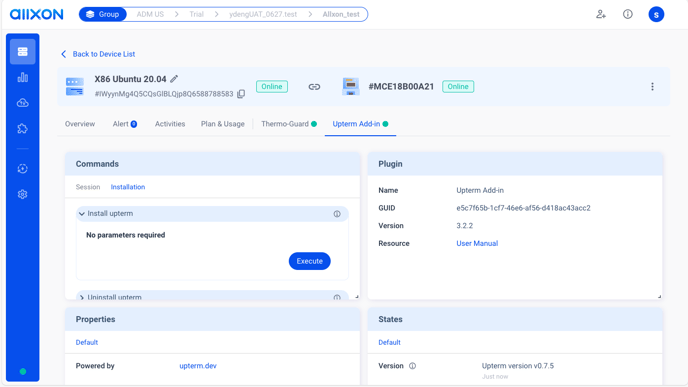Viewport: 688px width, 387px height.
Task: Click the Allxon logo
Action: pyautogui.click(x=36, y=14)
